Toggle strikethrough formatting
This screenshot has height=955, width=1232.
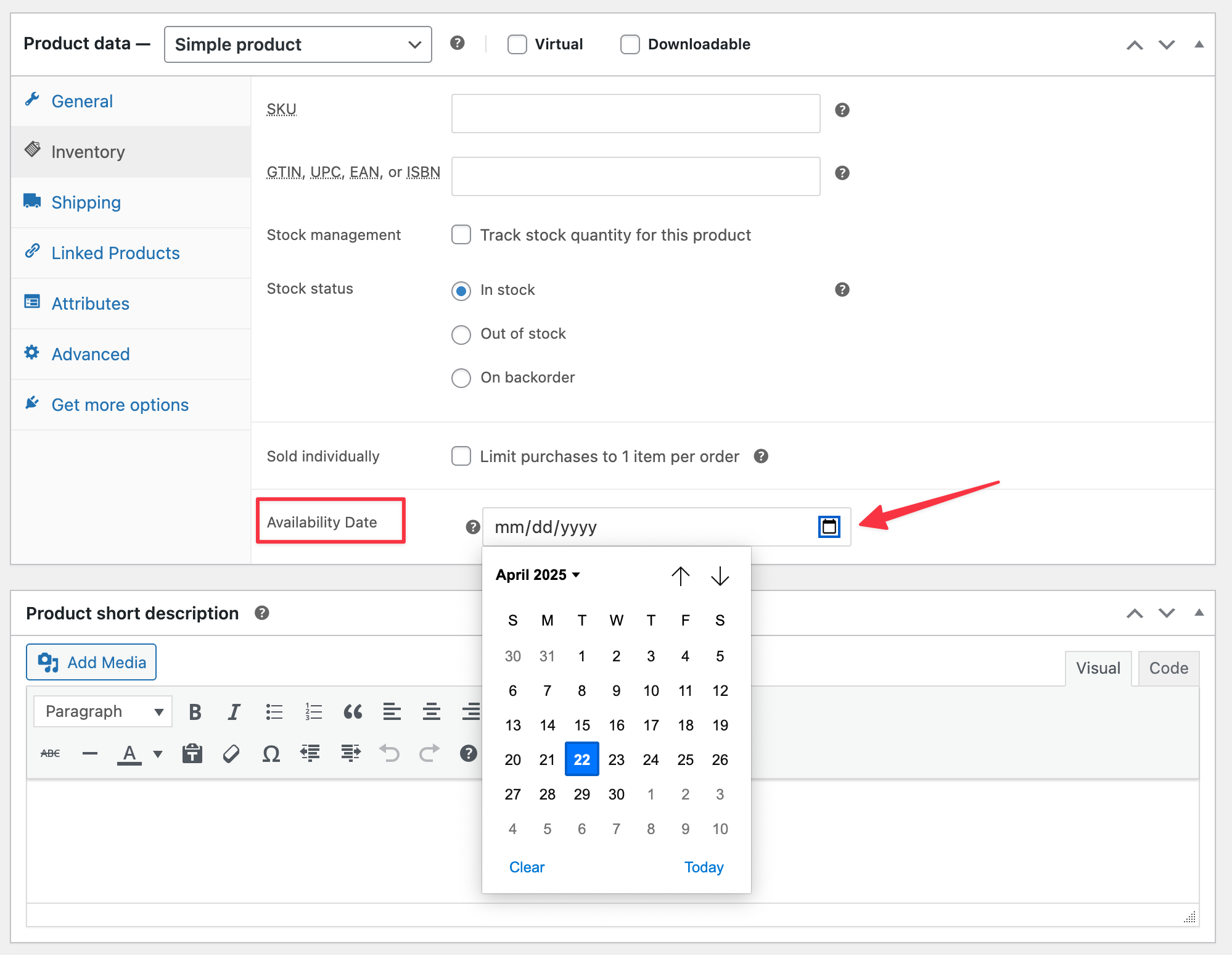51,753
